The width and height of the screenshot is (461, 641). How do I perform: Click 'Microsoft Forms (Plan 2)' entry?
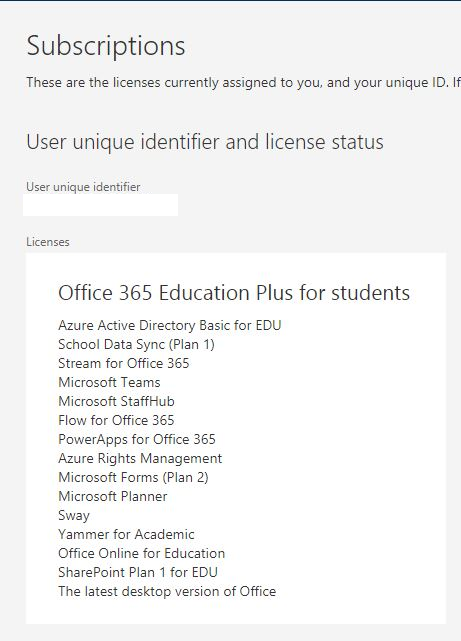point(133,477)
